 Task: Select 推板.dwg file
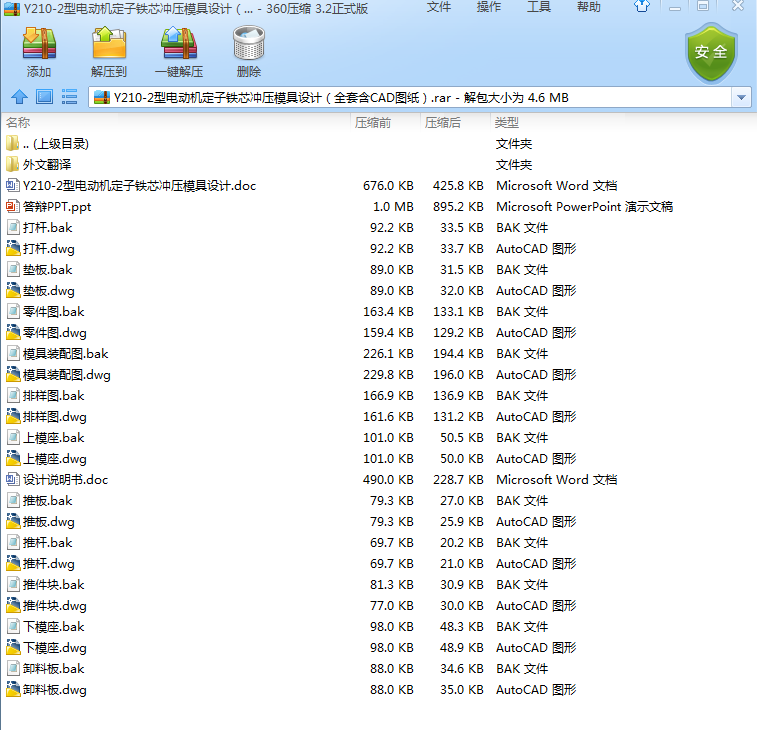(x=49, y=521)
